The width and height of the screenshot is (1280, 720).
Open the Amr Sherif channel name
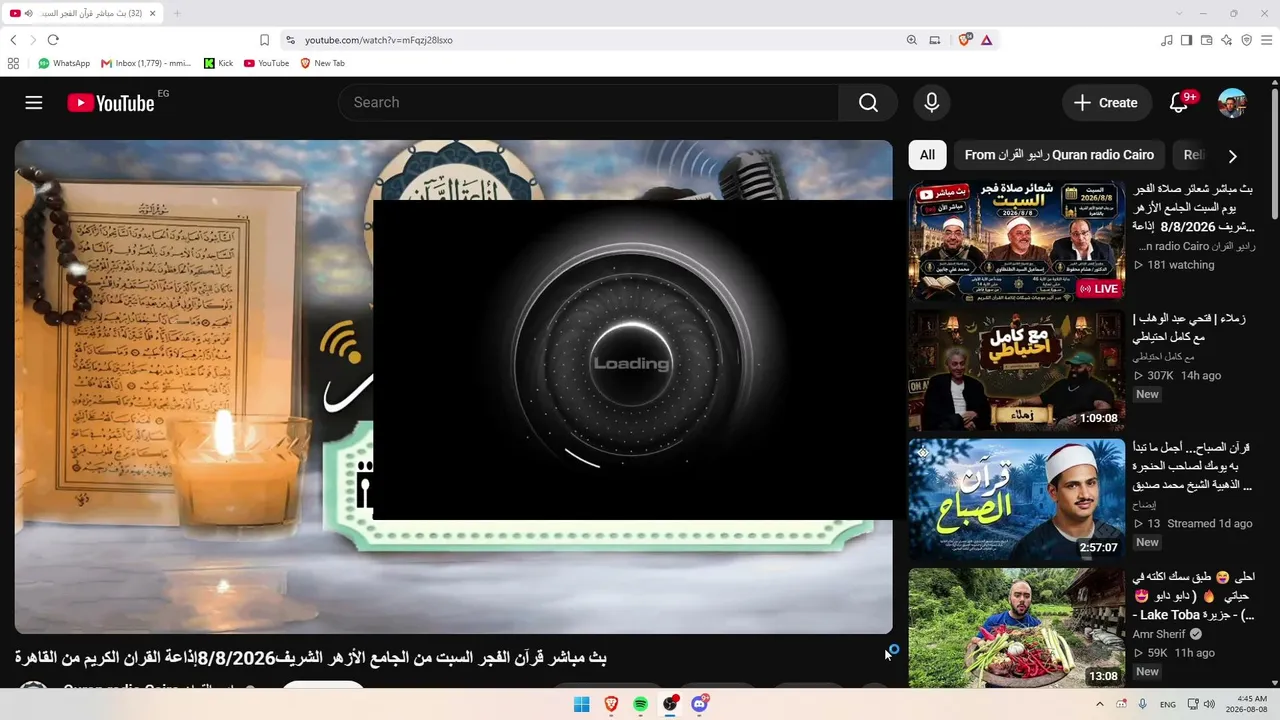point(1159,634)
